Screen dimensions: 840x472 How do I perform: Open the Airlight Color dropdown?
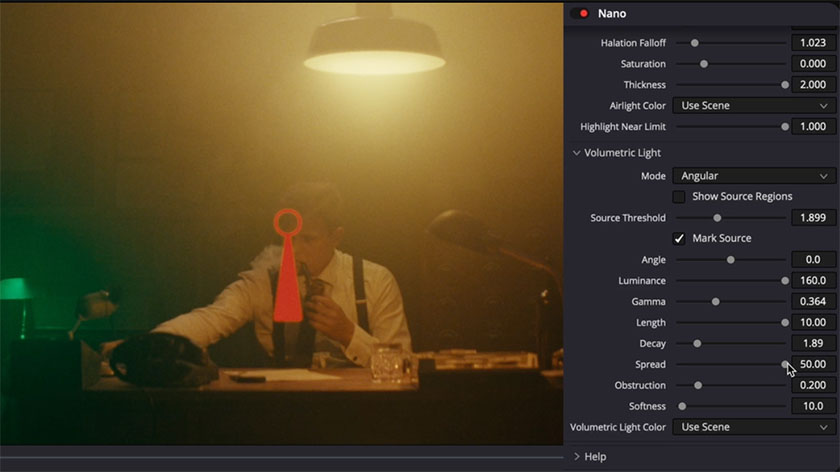[755, 106]
